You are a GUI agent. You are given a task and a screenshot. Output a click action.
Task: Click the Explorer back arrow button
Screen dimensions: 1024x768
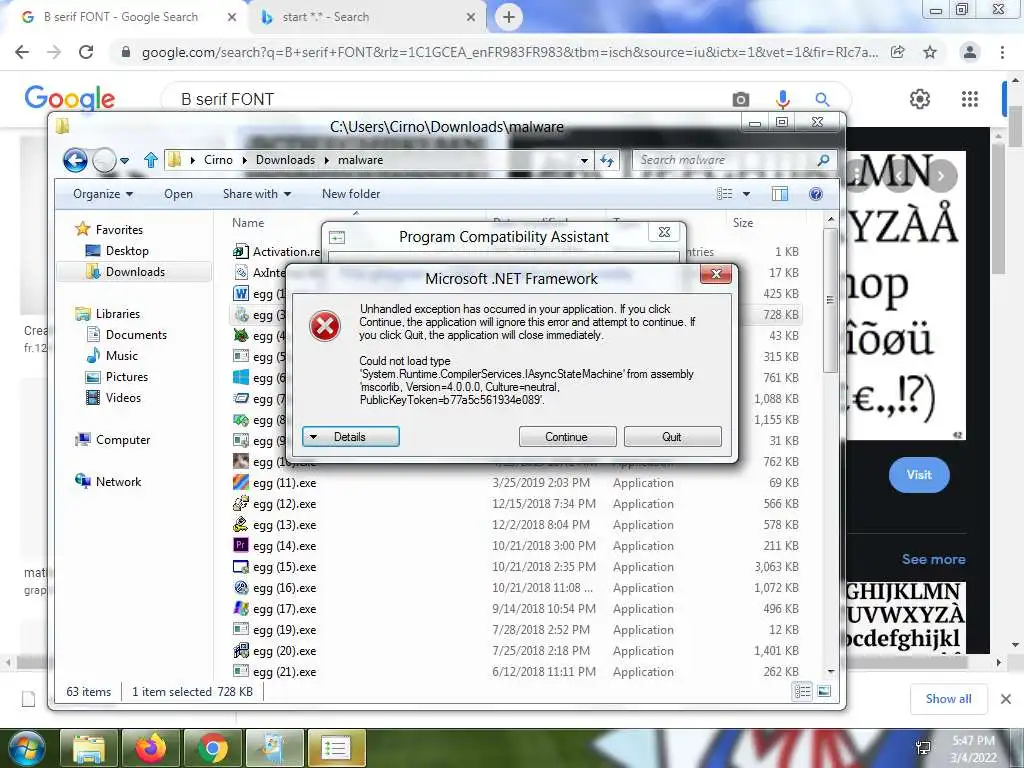(75, 160)
